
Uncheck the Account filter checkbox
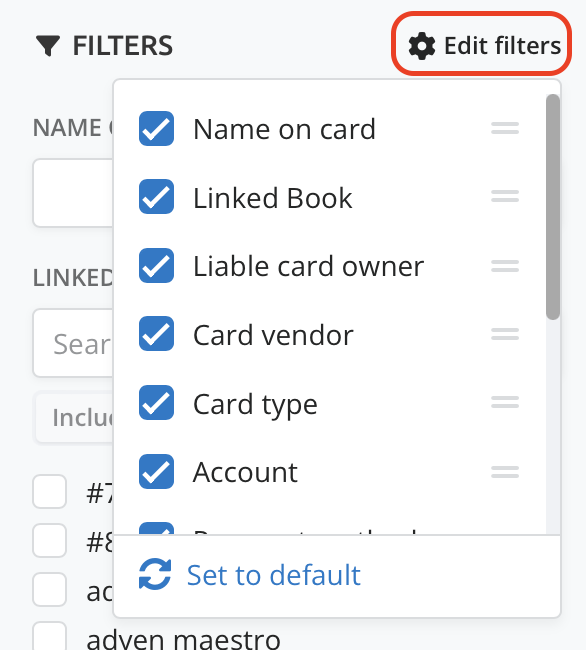[x=156, y=471]
